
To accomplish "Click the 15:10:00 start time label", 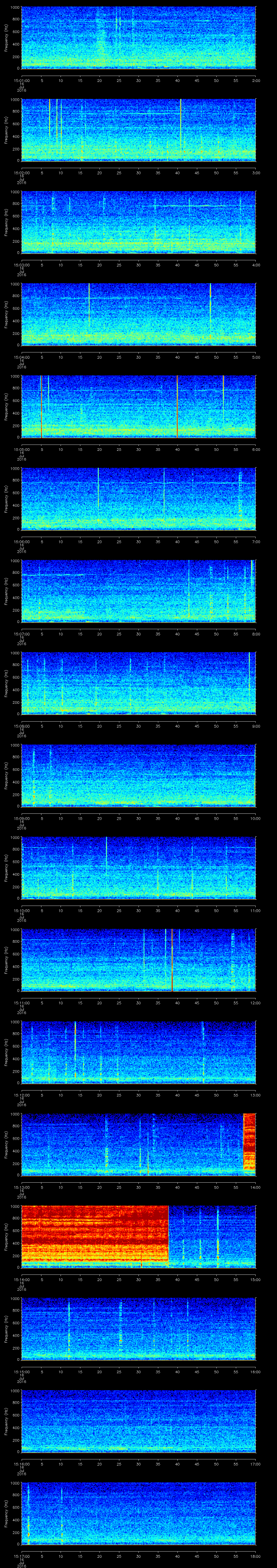I will coord(21,910).
